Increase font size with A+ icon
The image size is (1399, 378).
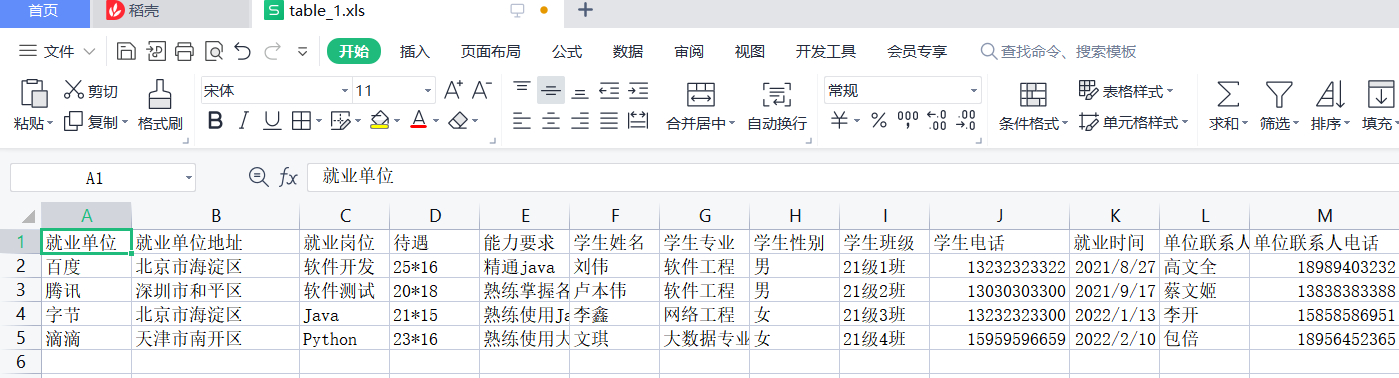point(453,90)
